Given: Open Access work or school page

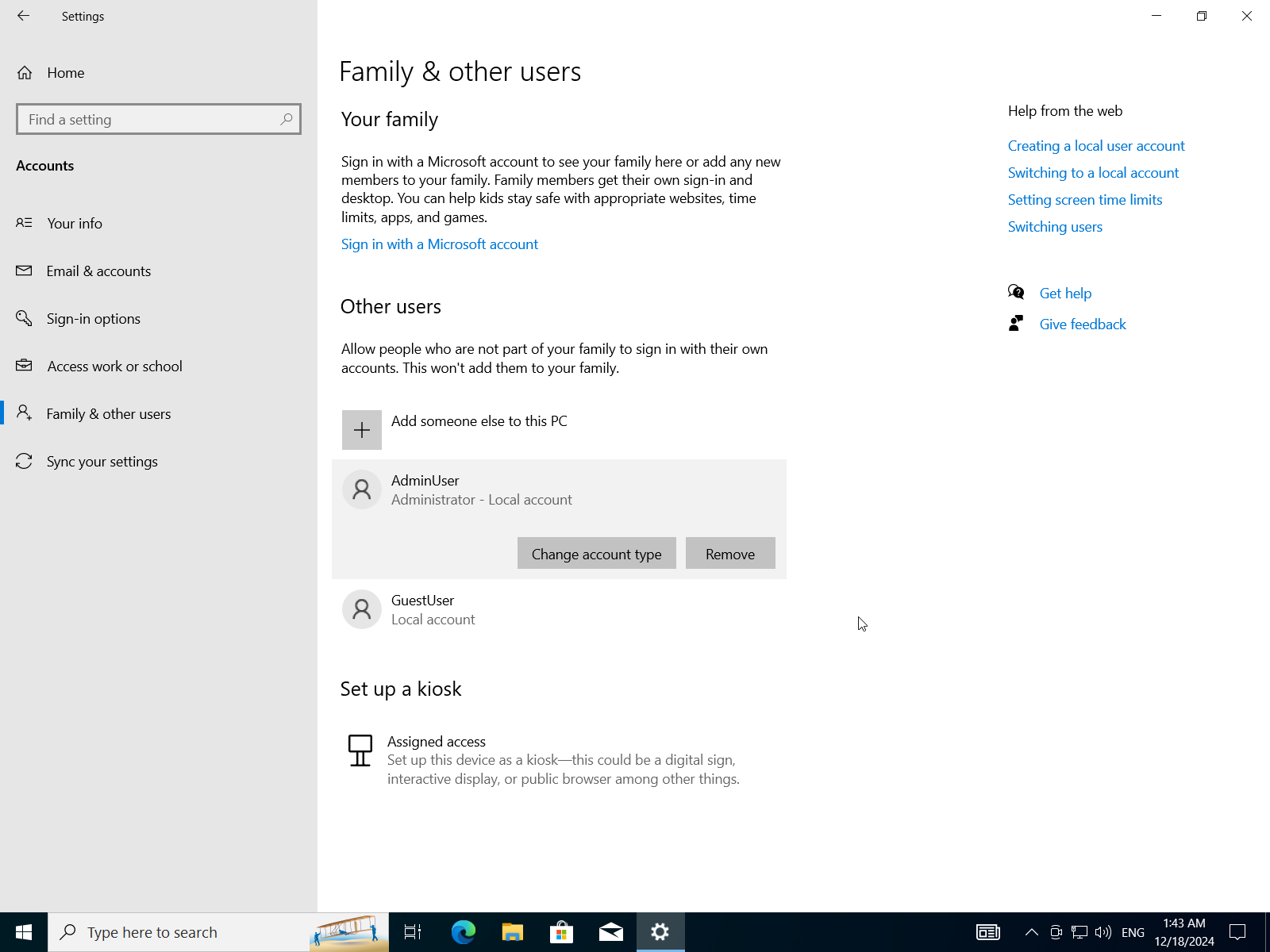Looking at the screenshot, I should tap(159, 366).
